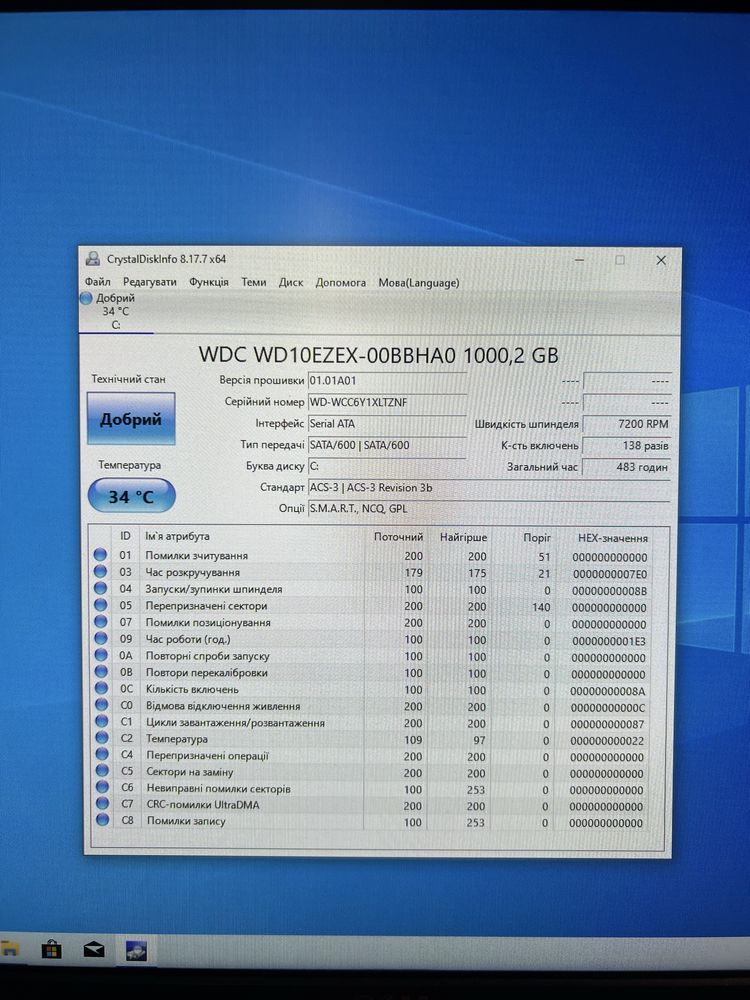Click status icon for Час розкручування row
Viewport: 750px width, 1000px height.
click(x=100, y=571)
